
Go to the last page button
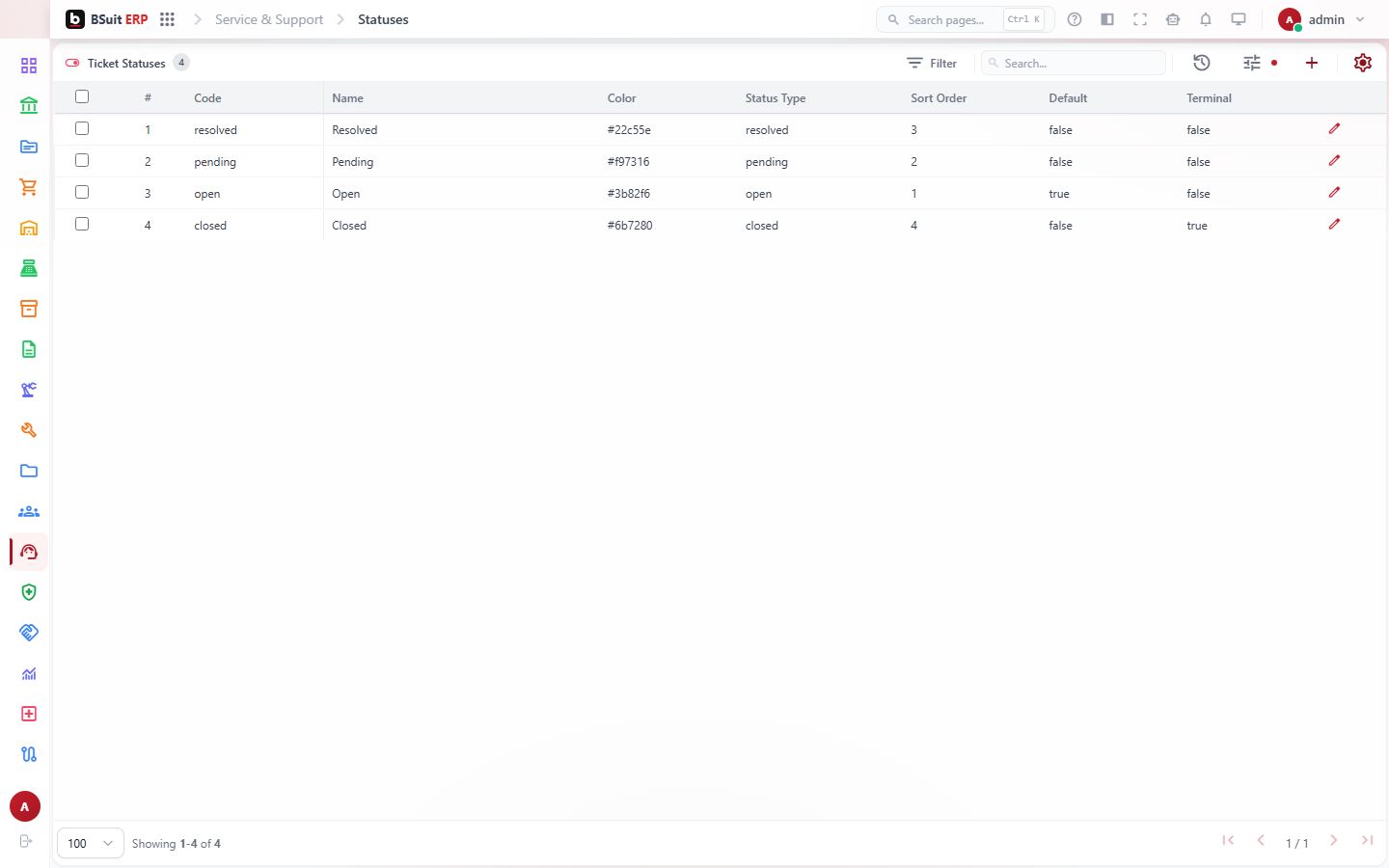click(x=1367, y=840)
